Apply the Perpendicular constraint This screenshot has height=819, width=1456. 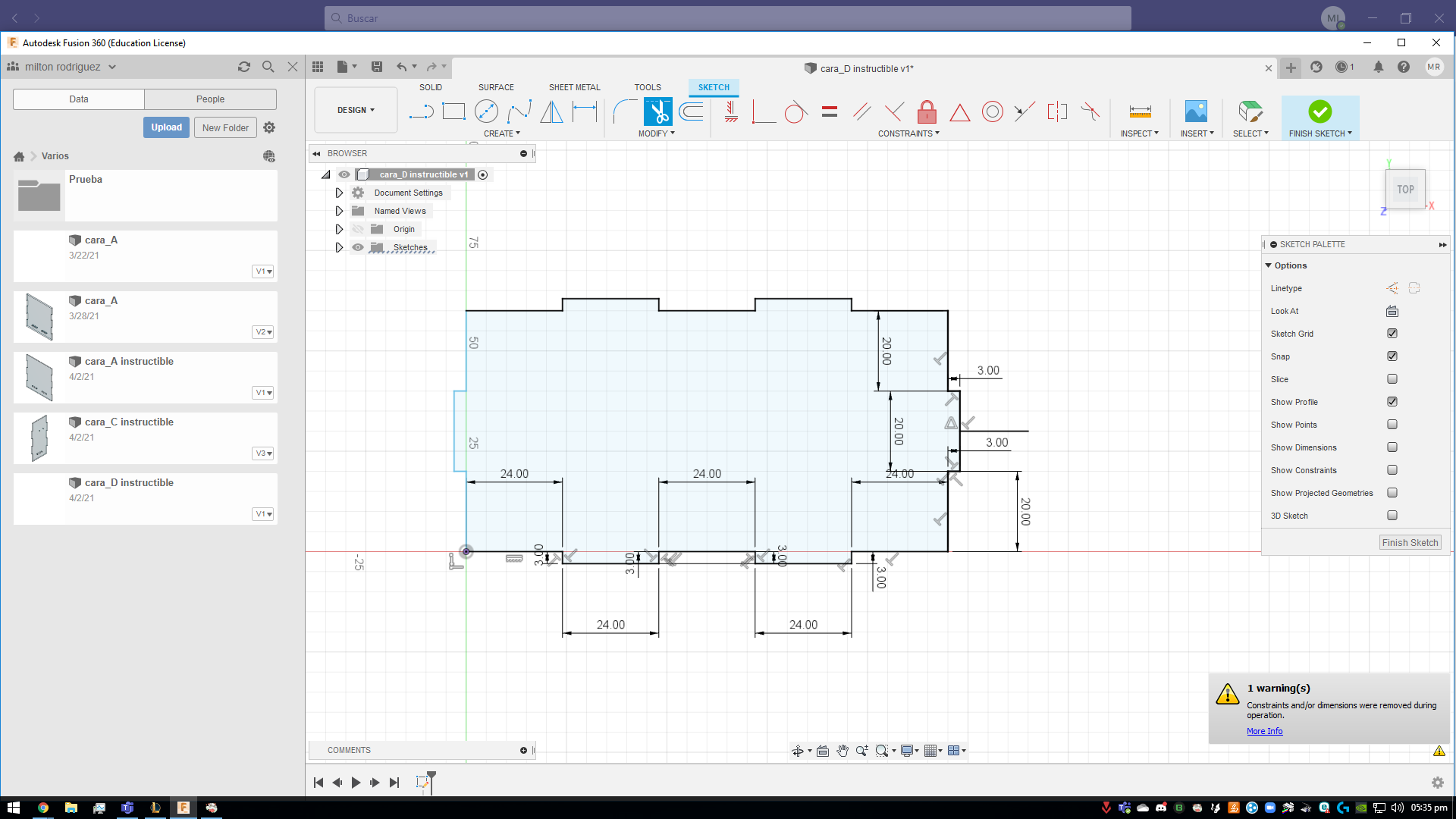coord(894,112)
